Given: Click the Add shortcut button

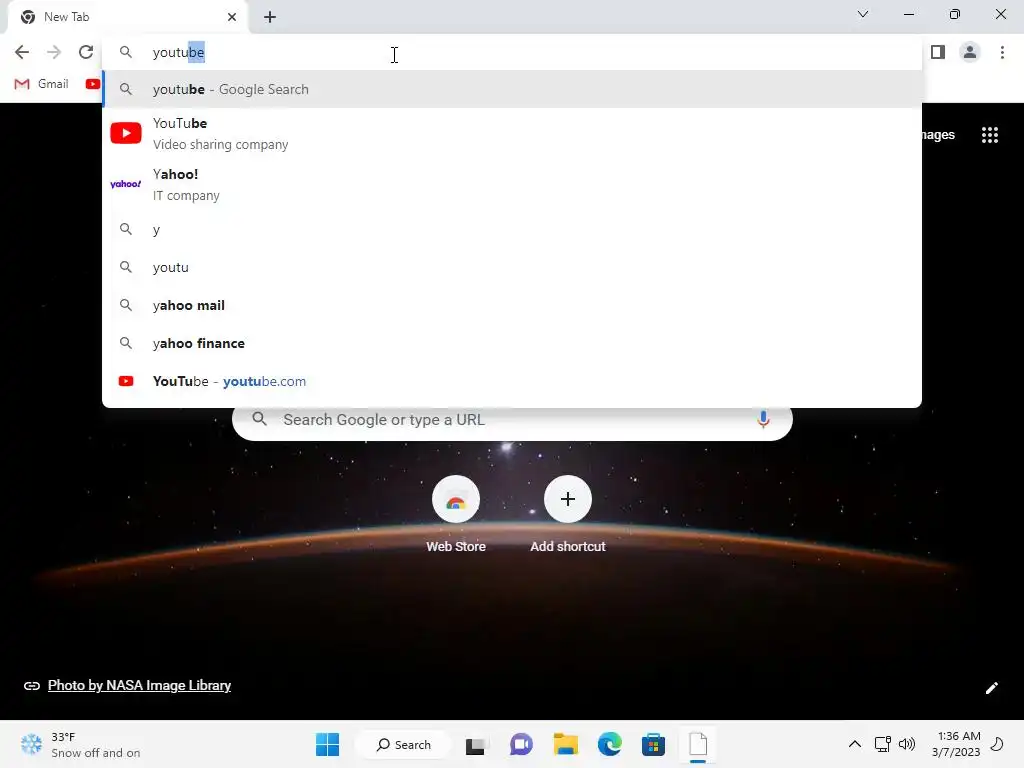Looking at the screenshot, I should pos(568,515).
